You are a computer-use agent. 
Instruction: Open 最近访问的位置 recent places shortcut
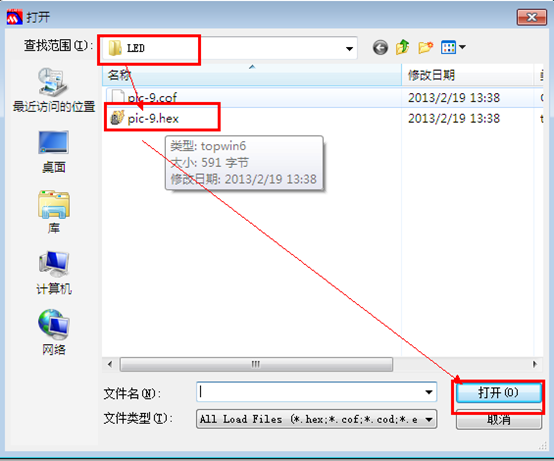tap(54, 90)
